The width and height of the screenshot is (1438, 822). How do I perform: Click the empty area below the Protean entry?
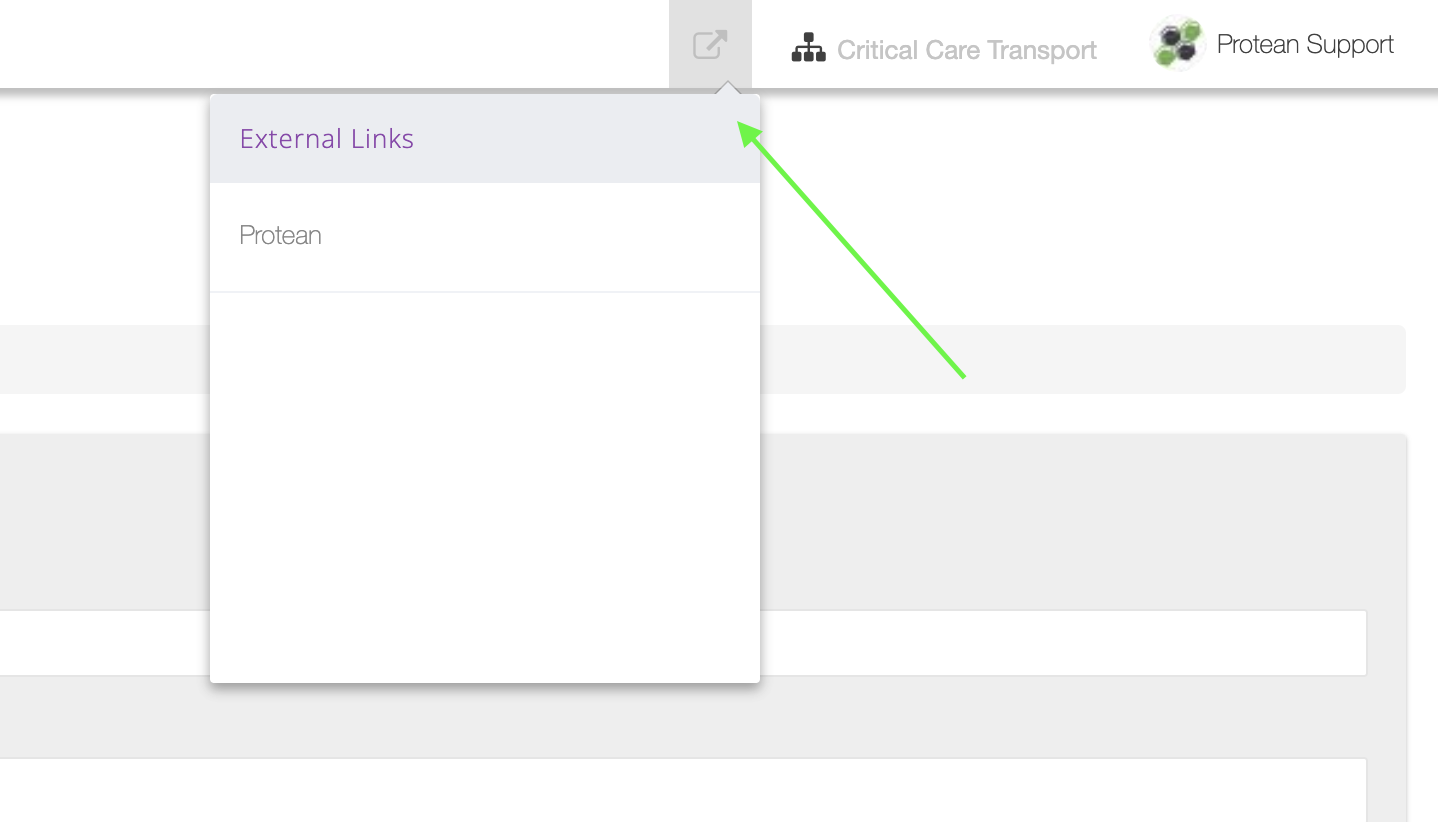click(x=485, y=487)
